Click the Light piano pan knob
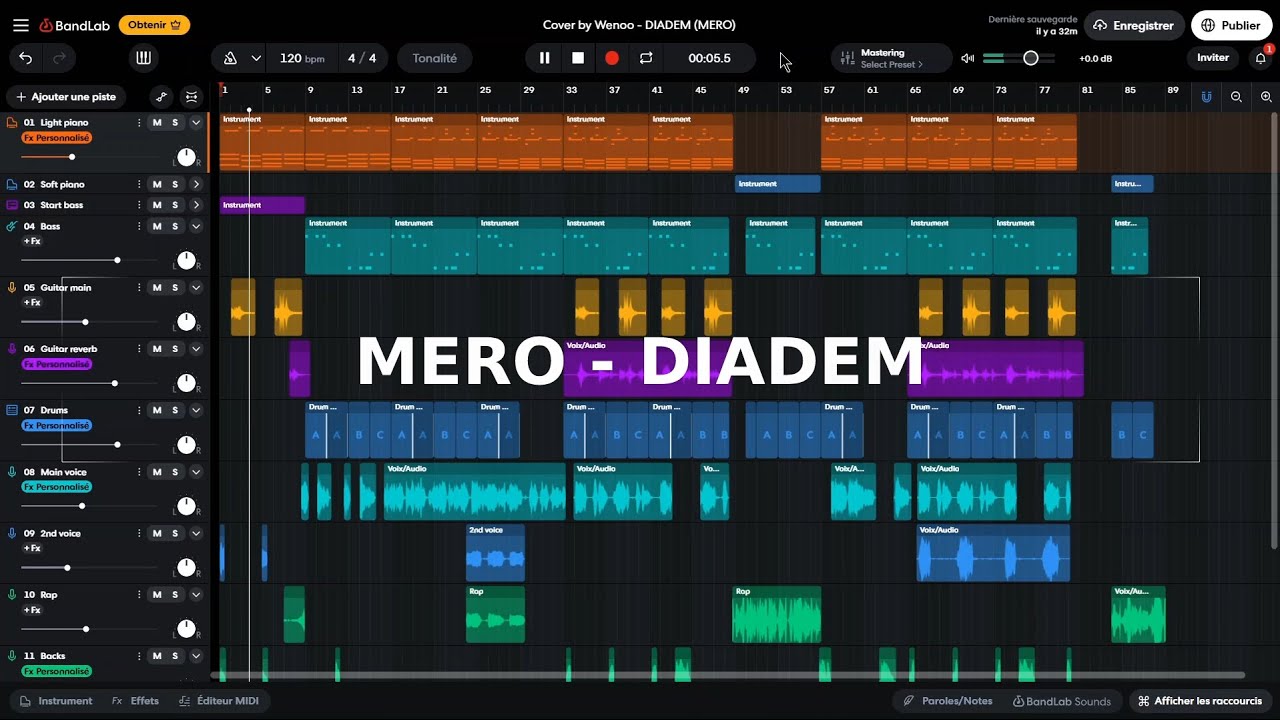The image size is (1280, 720). tap(186, 157)
